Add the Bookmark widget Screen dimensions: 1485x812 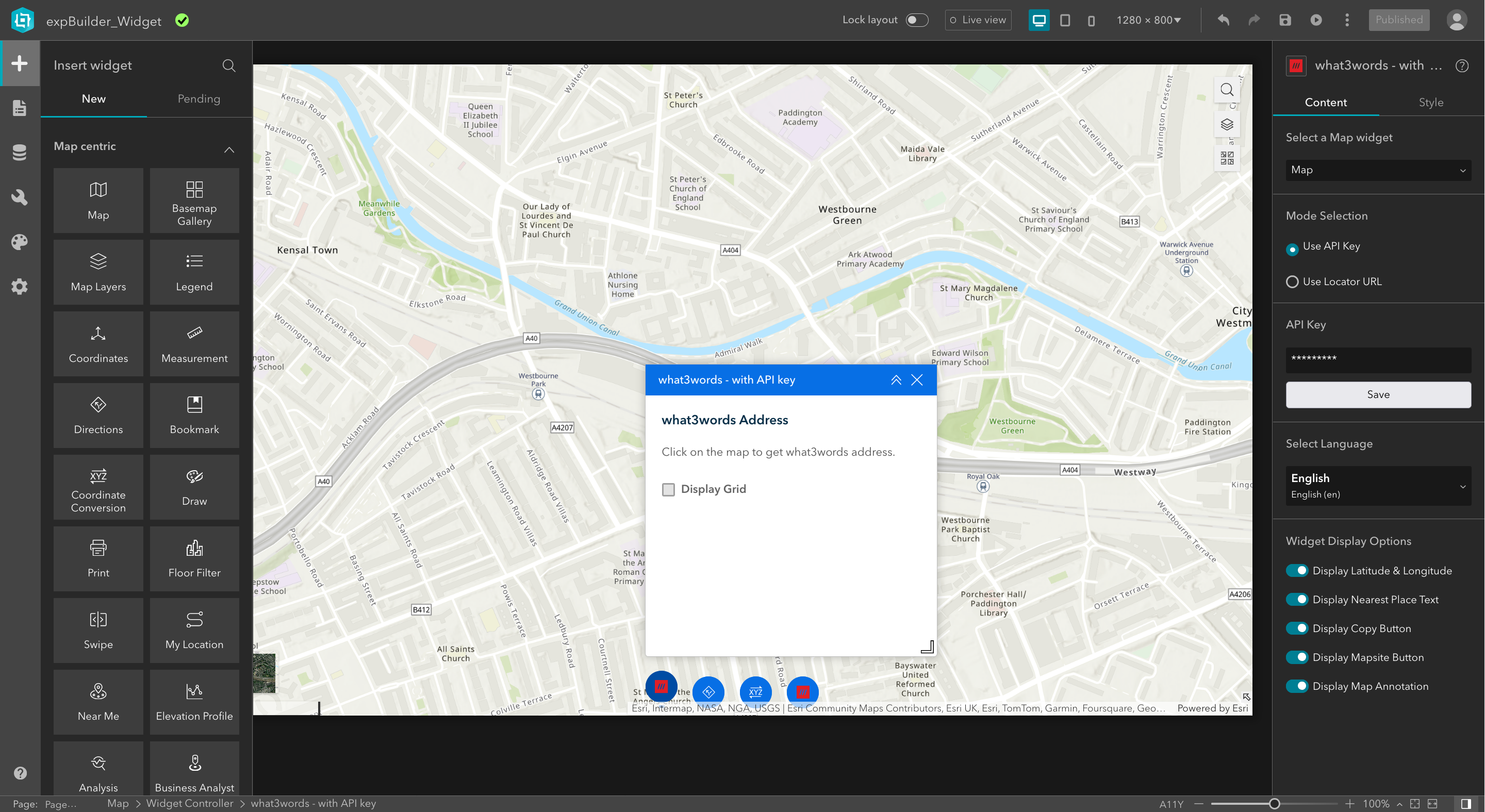(194, 416)
